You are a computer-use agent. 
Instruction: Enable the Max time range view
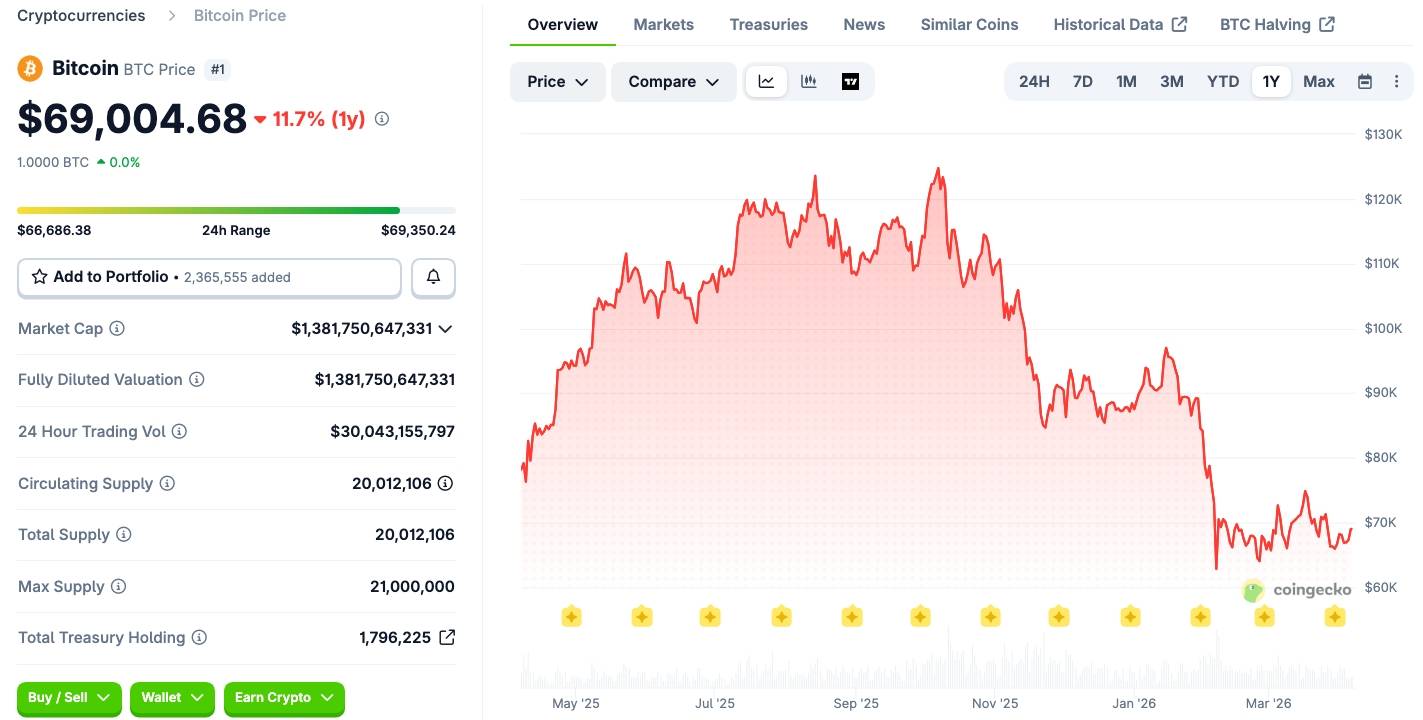1318,81
